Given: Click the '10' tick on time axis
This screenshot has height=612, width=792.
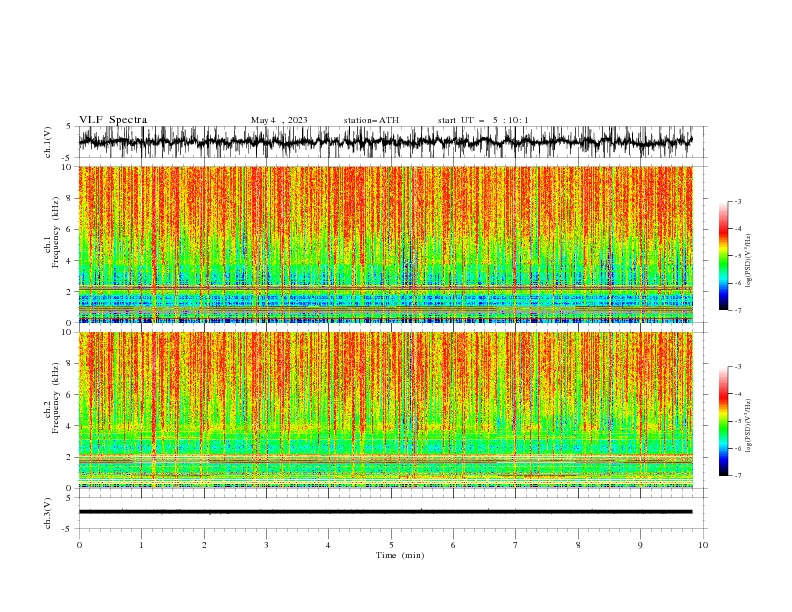Looking at the screenshot, I should pyautogui.click(x=703, y=545).
